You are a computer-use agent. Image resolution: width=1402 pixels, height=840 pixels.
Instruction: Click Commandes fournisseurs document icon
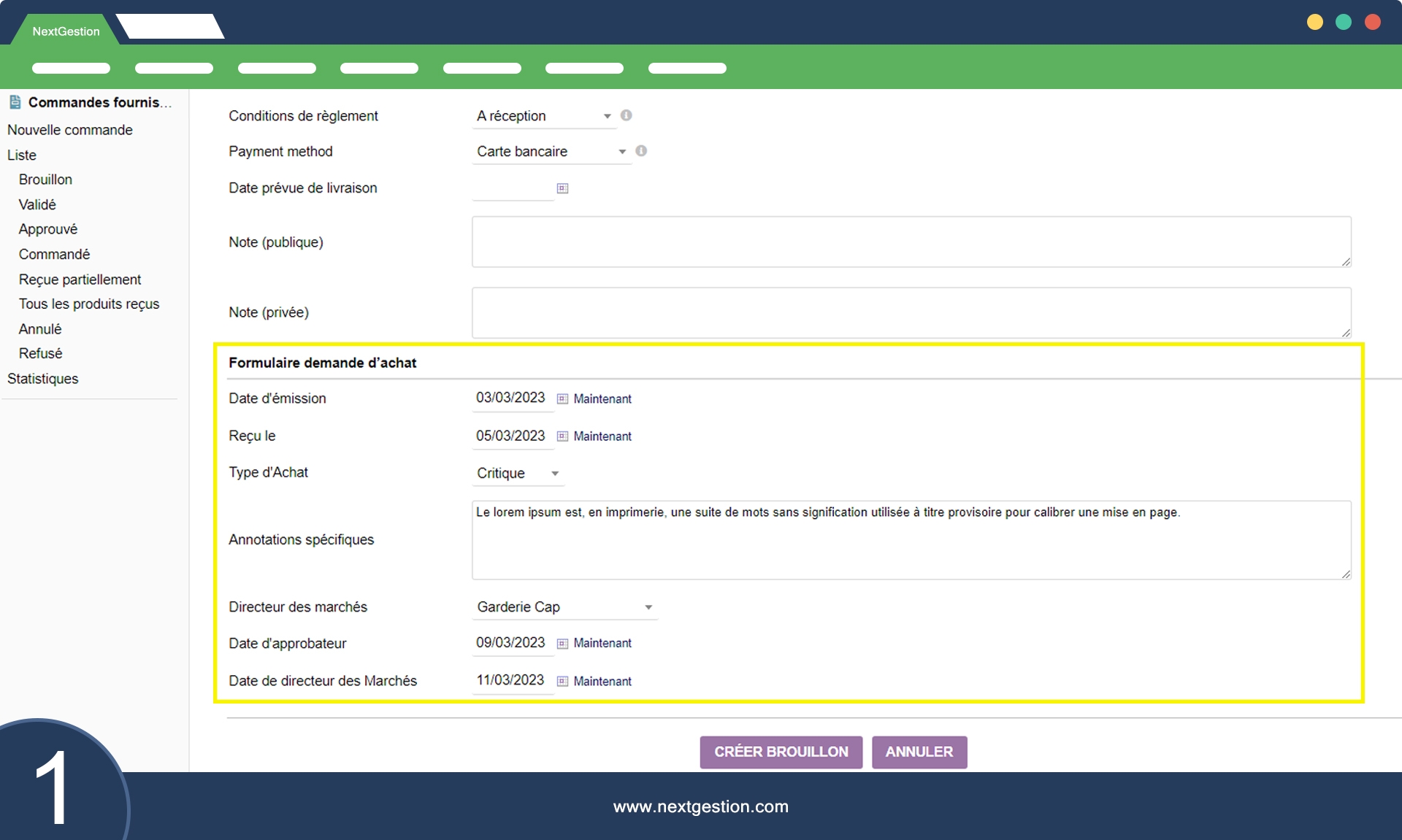15,102
